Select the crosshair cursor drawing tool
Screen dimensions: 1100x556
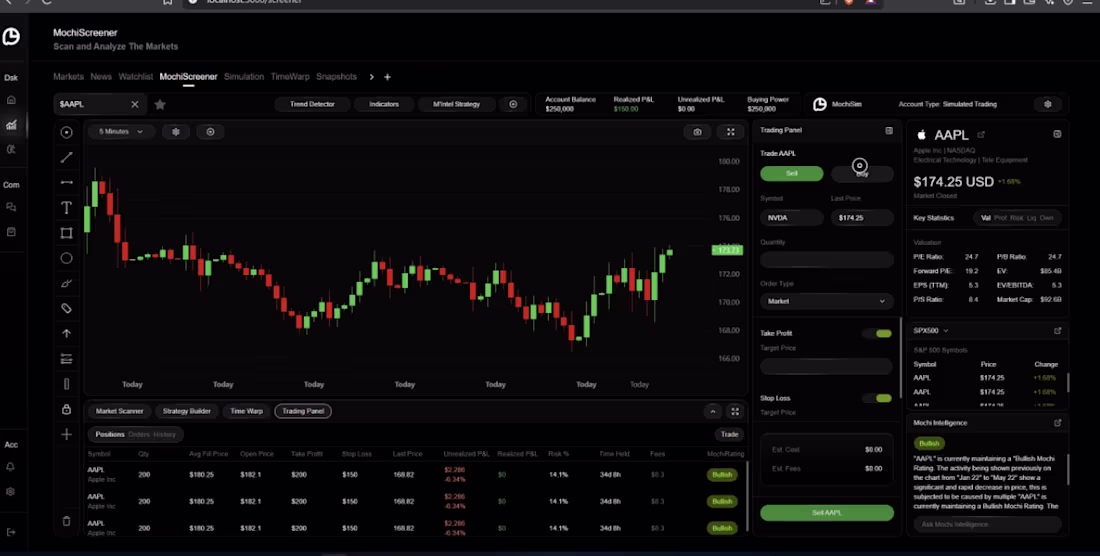pos(67,133)
